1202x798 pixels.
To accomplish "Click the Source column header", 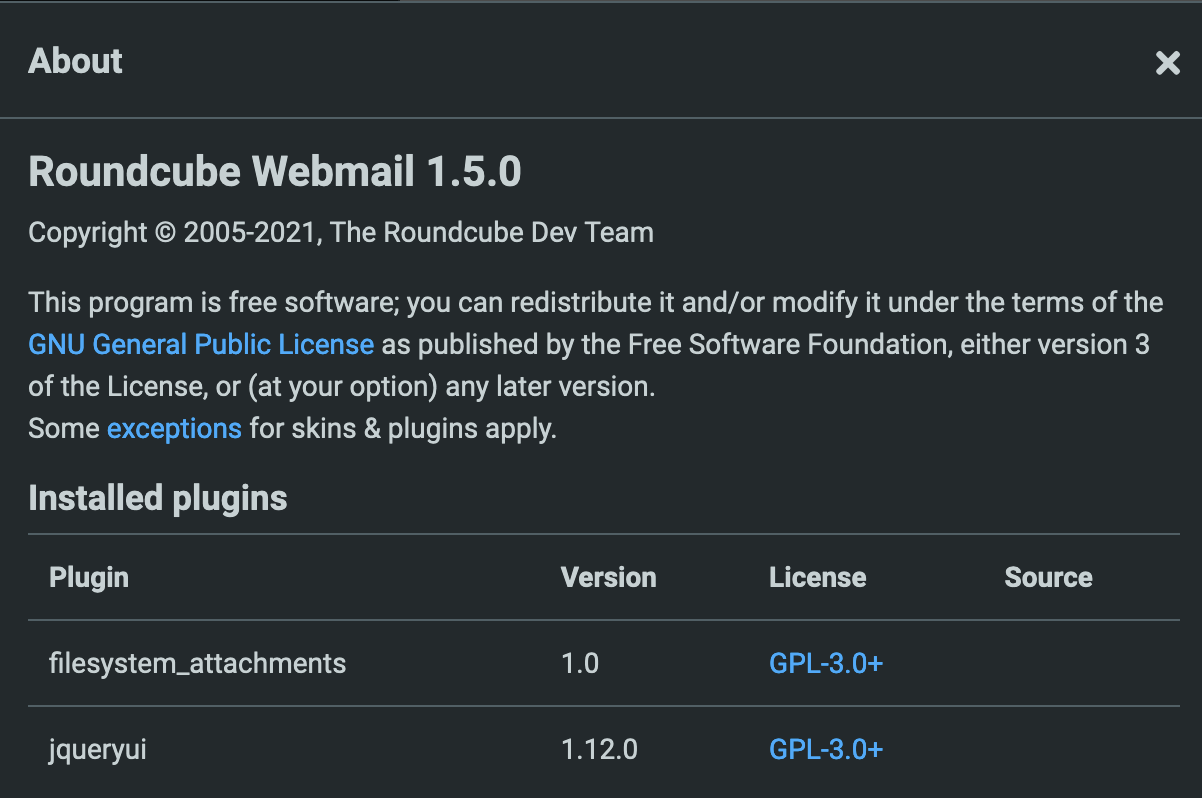I will (1048, 577).
